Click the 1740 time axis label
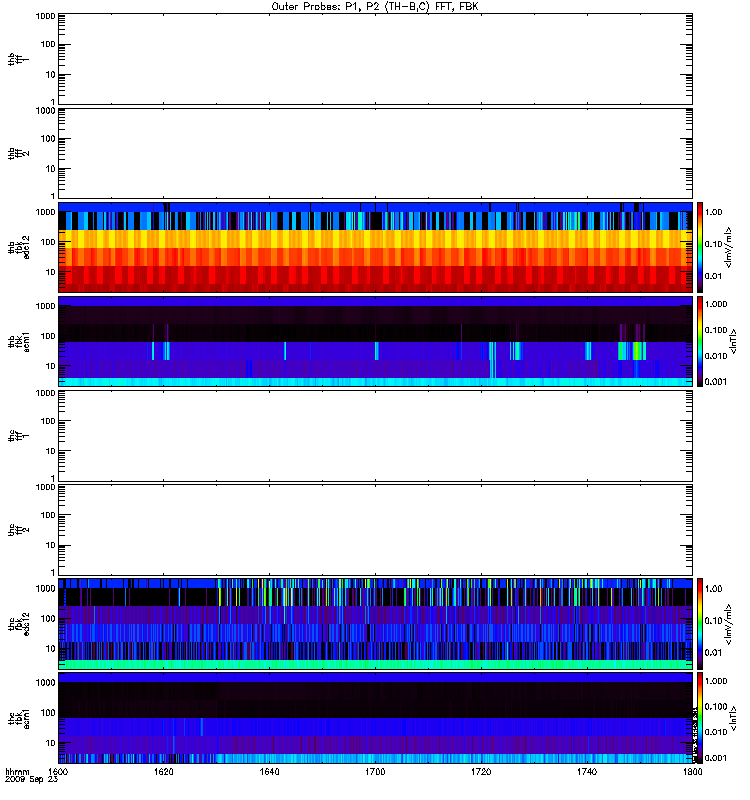This screenshot has width=750, height=800. click(x=587, y=772)
